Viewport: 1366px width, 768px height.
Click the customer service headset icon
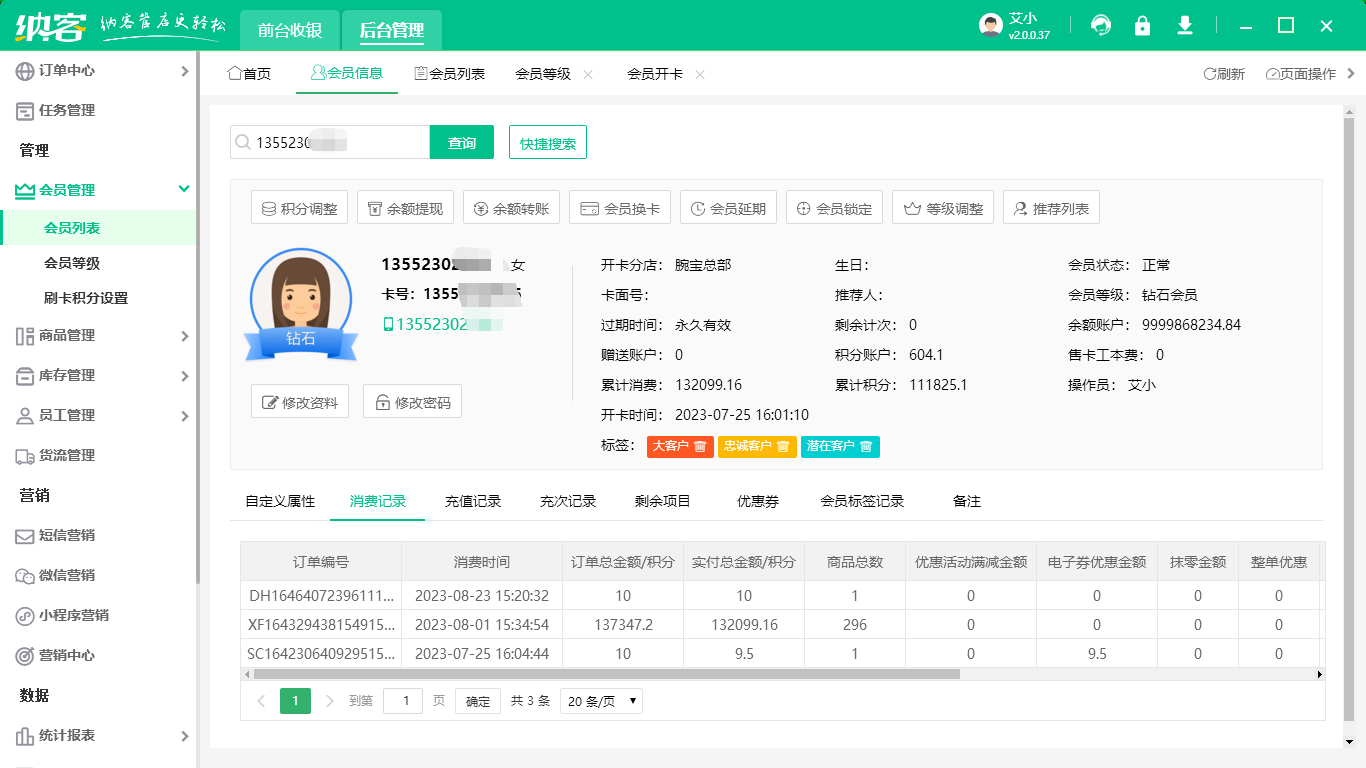1101,26
